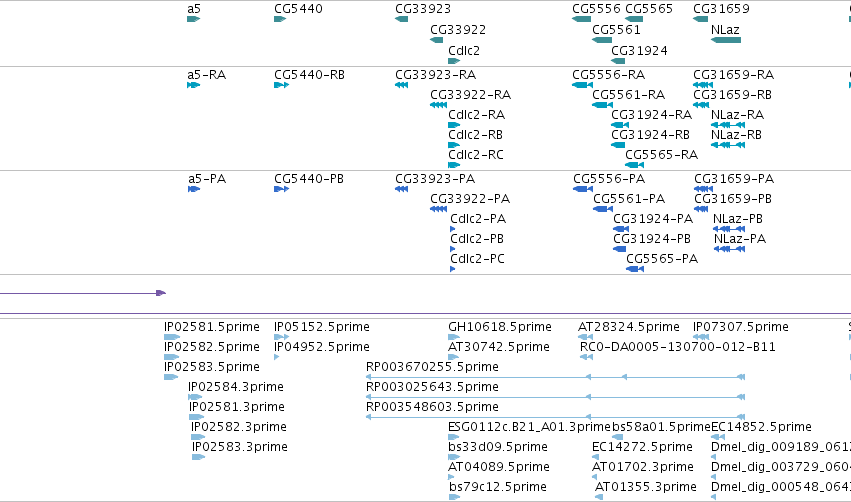Click the RP003548603.5prime alignment line
851x502 pixels.
click(556, 417)
